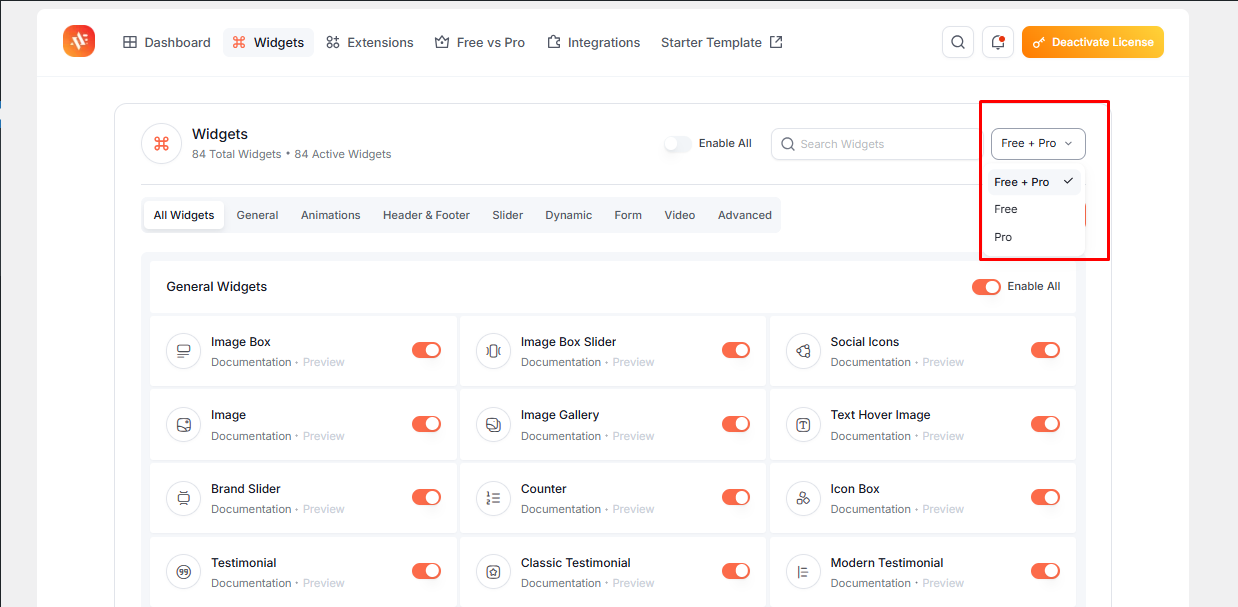Turn off the Text Hover Image toggle
The image size is (1238, 607).
point(1045,424)
